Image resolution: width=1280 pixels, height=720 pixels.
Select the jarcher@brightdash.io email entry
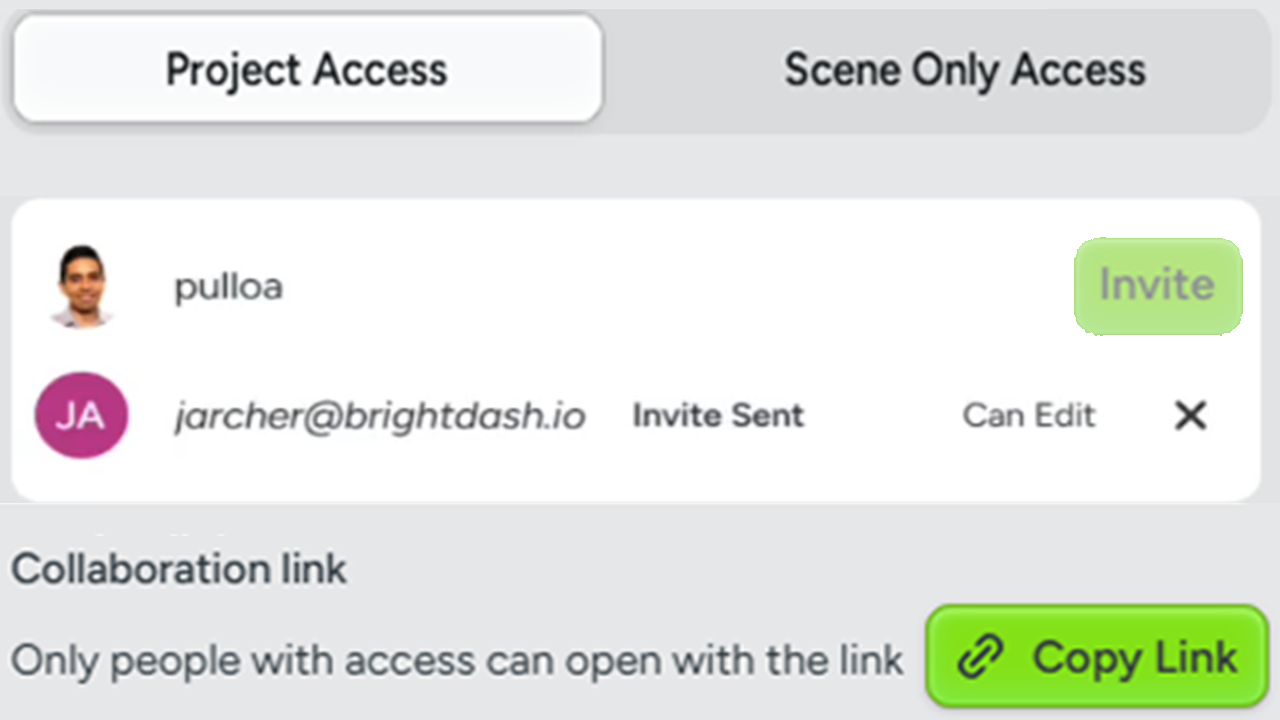pos(379,416)
